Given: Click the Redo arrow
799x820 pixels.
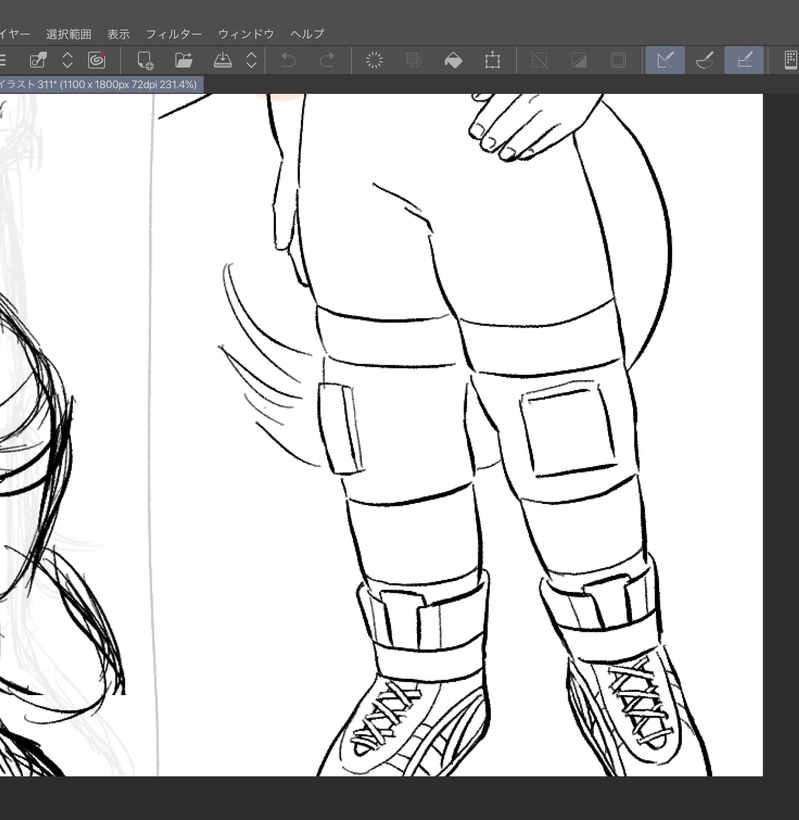Looking at the screenshot, I should [x=327, y=60].
